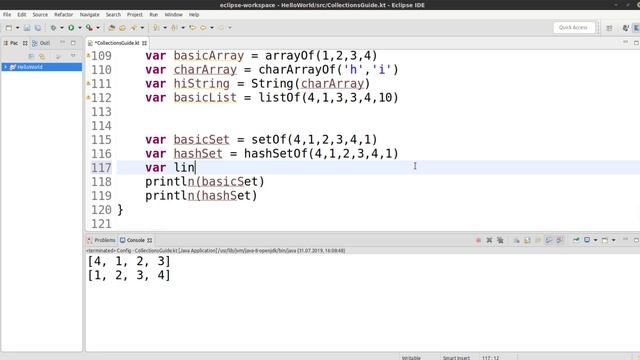Switch to the Problems tab
Screen dimensions: 640x360
101,240
